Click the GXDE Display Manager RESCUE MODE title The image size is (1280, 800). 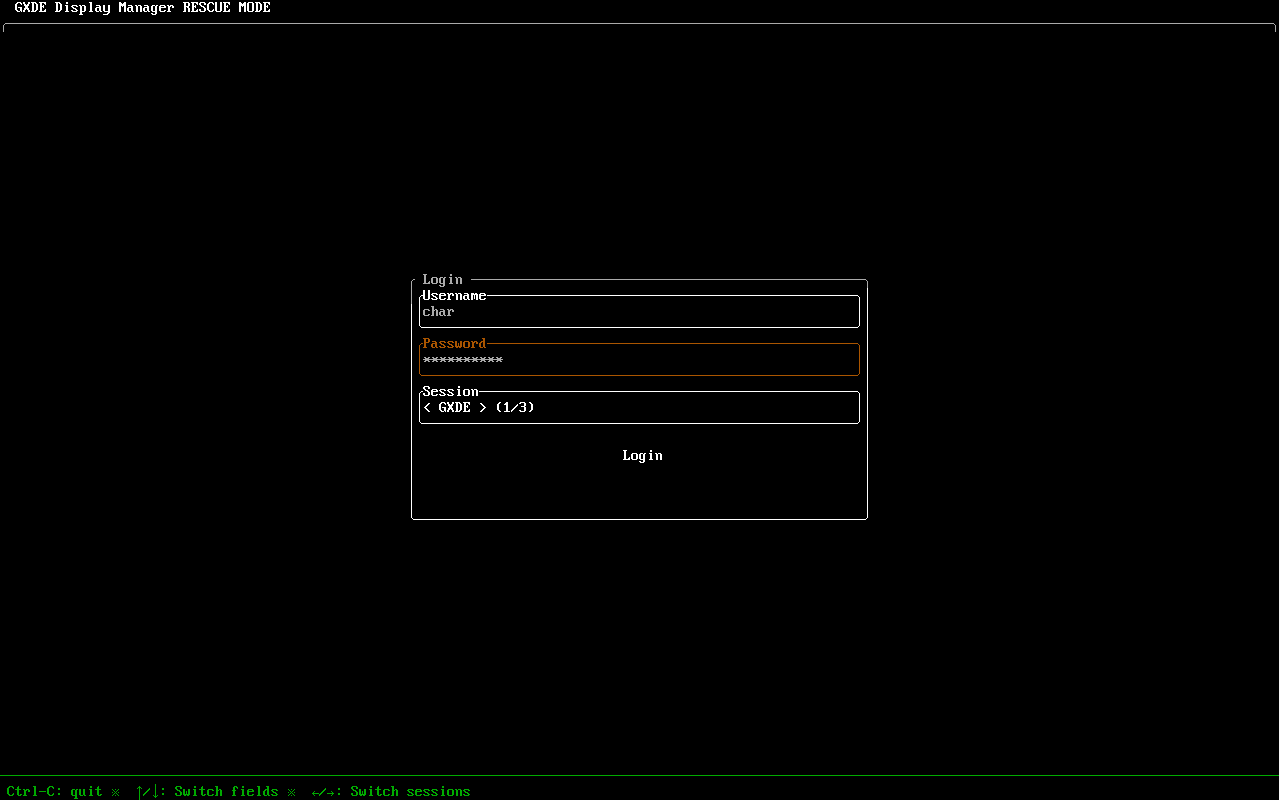(x=142, y=8)
